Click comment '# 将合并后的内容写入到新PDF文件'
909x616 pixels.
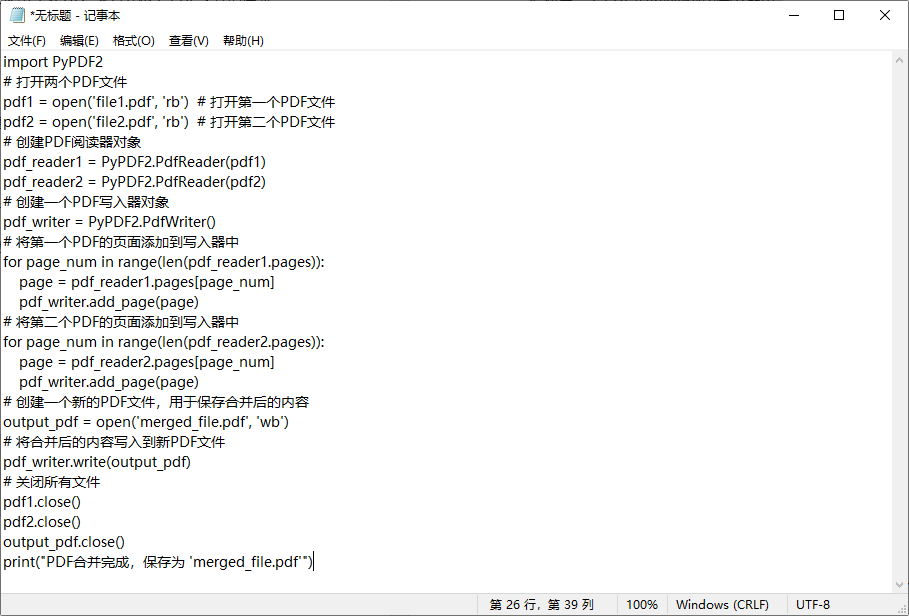click(114, 442)
